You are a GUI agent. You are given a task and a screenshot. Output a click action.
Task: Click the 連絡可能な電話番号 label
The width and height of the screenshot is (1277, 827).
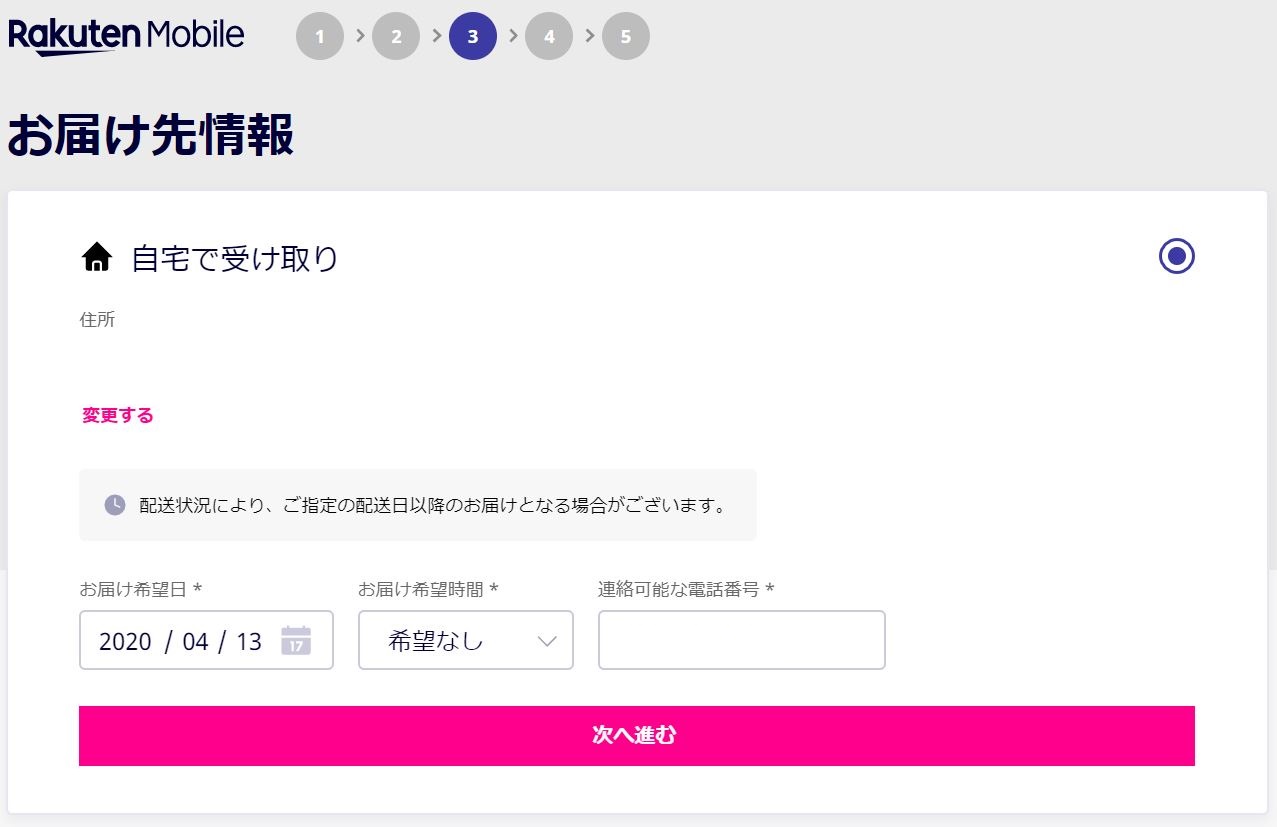687,590
